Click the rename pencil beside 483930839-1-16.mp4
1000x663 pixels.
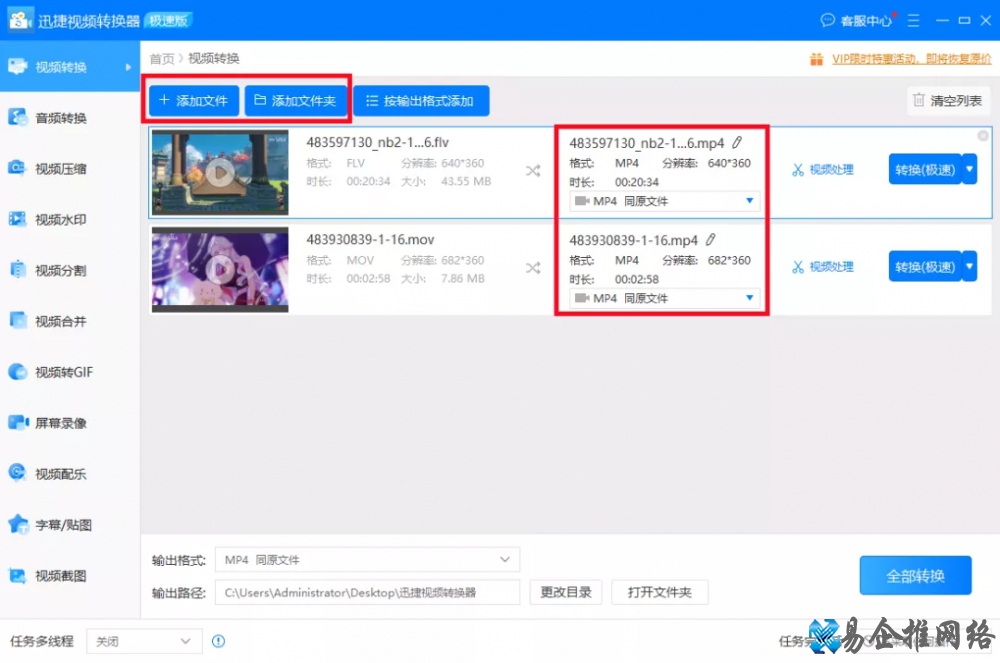(710, 239)
